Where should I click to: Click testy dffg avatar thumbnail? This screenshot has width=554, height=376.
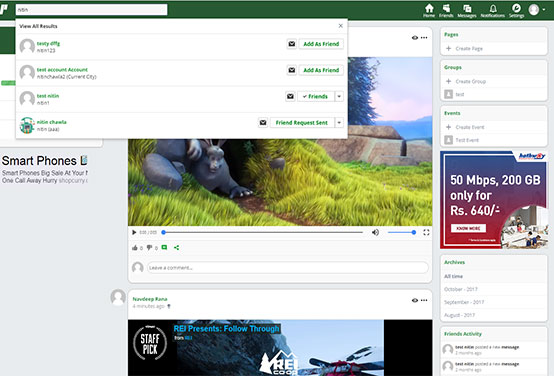click(27, 46)
